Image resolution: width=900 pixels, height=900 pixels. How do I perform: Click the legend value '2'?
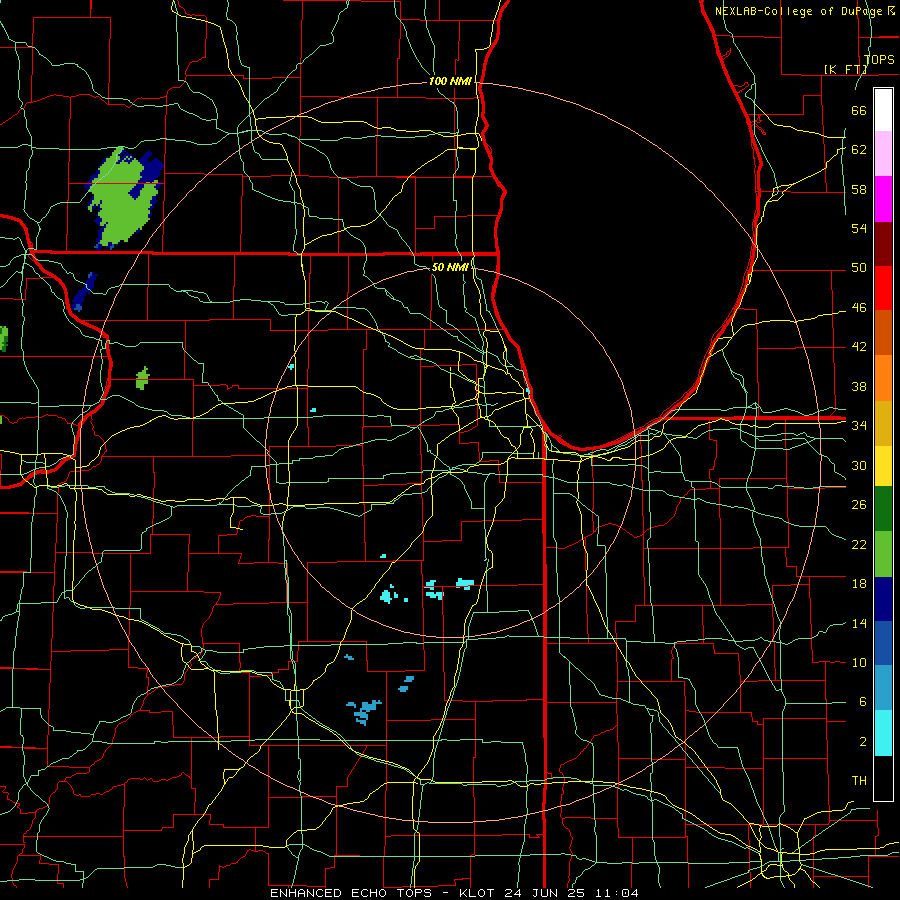coord(862,741)
